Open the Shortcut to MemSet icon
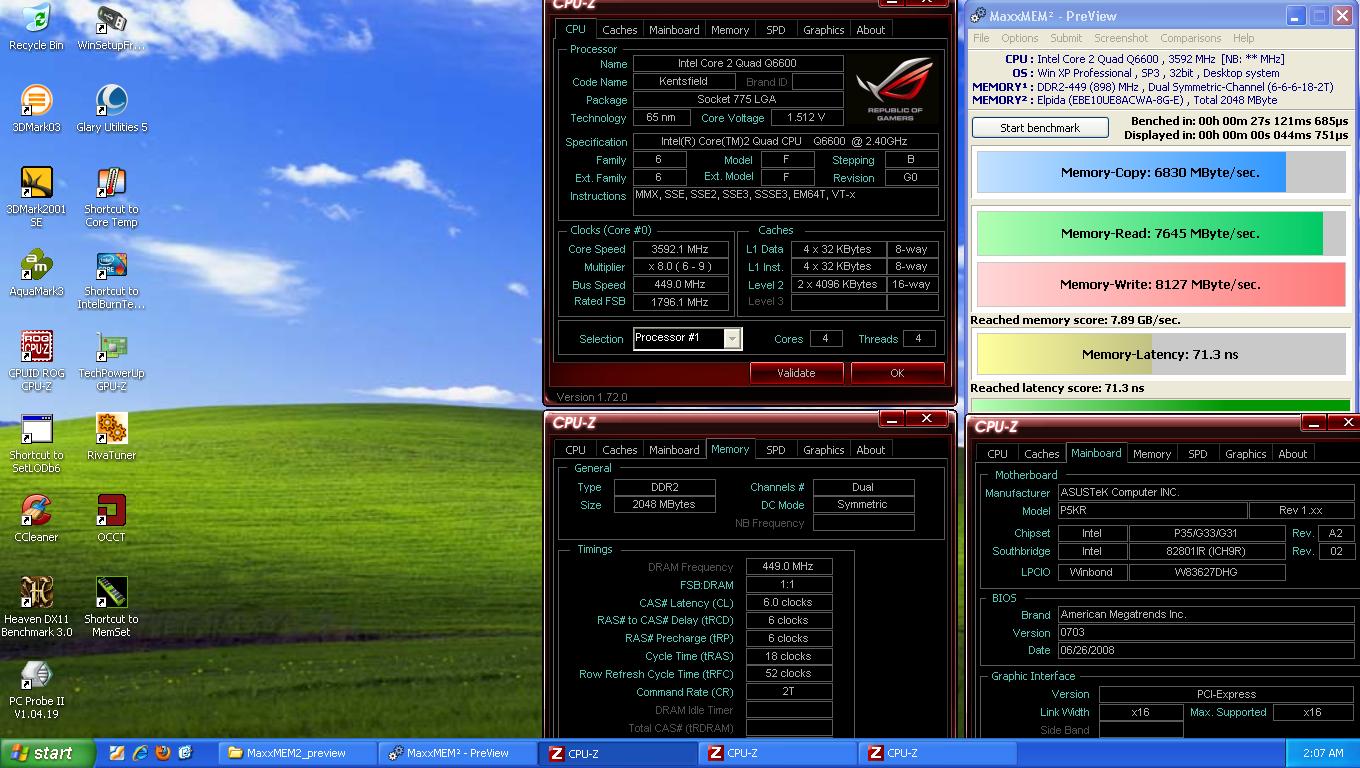Viewport: 1360px width, 768px height. pyautogui.click(x=111, y=607)
